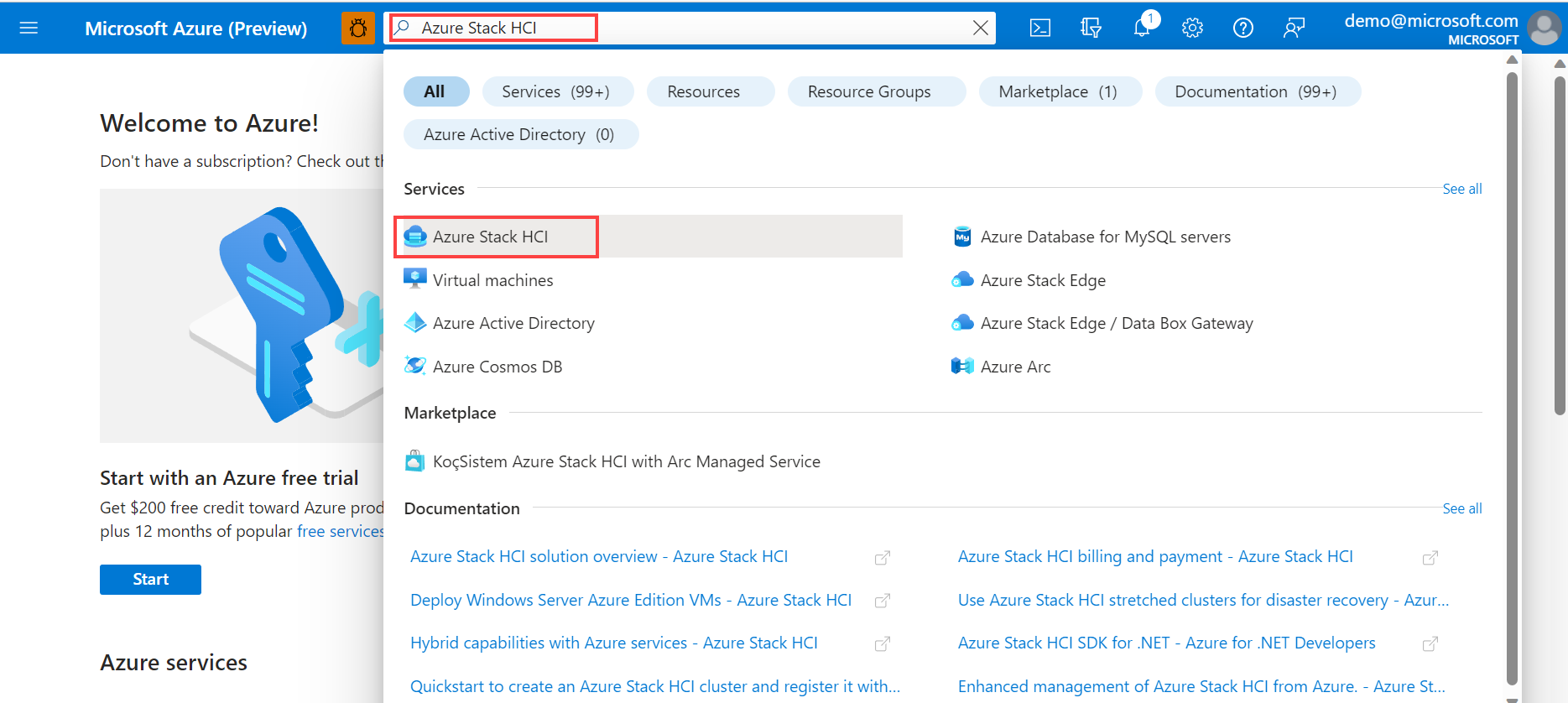Click the search results scroll-up arrow
The image size is (1568, 703).
pyautogui.click(x=1512, y=60)
